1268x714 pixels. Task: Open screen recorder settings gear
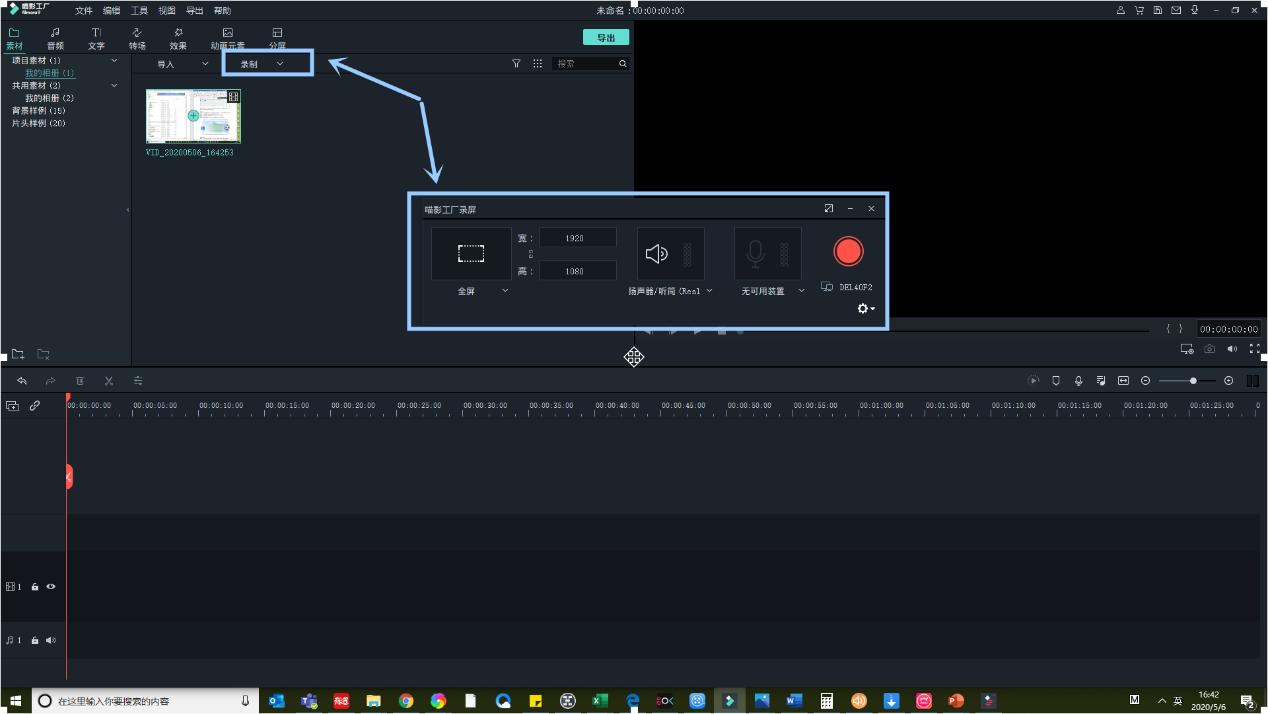click(864, 309)
